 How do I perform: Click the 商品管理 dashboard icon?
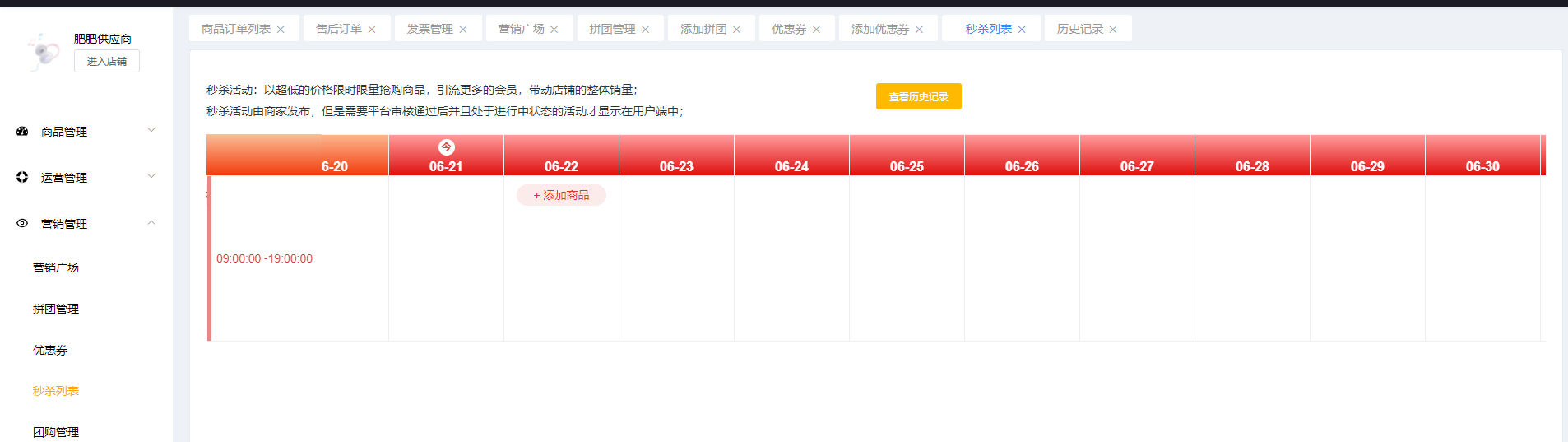[x=22, y=132]
